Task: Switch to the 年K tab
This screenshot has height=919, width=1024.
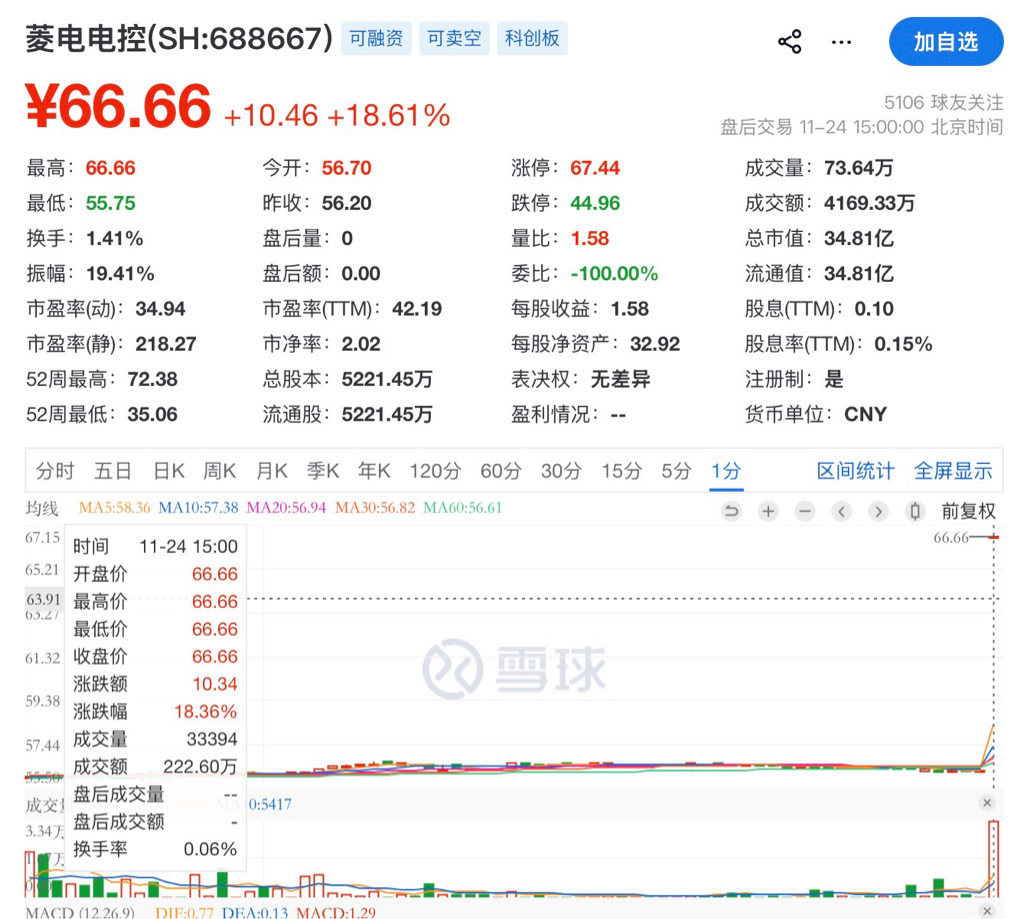Action: coord(374,471)
